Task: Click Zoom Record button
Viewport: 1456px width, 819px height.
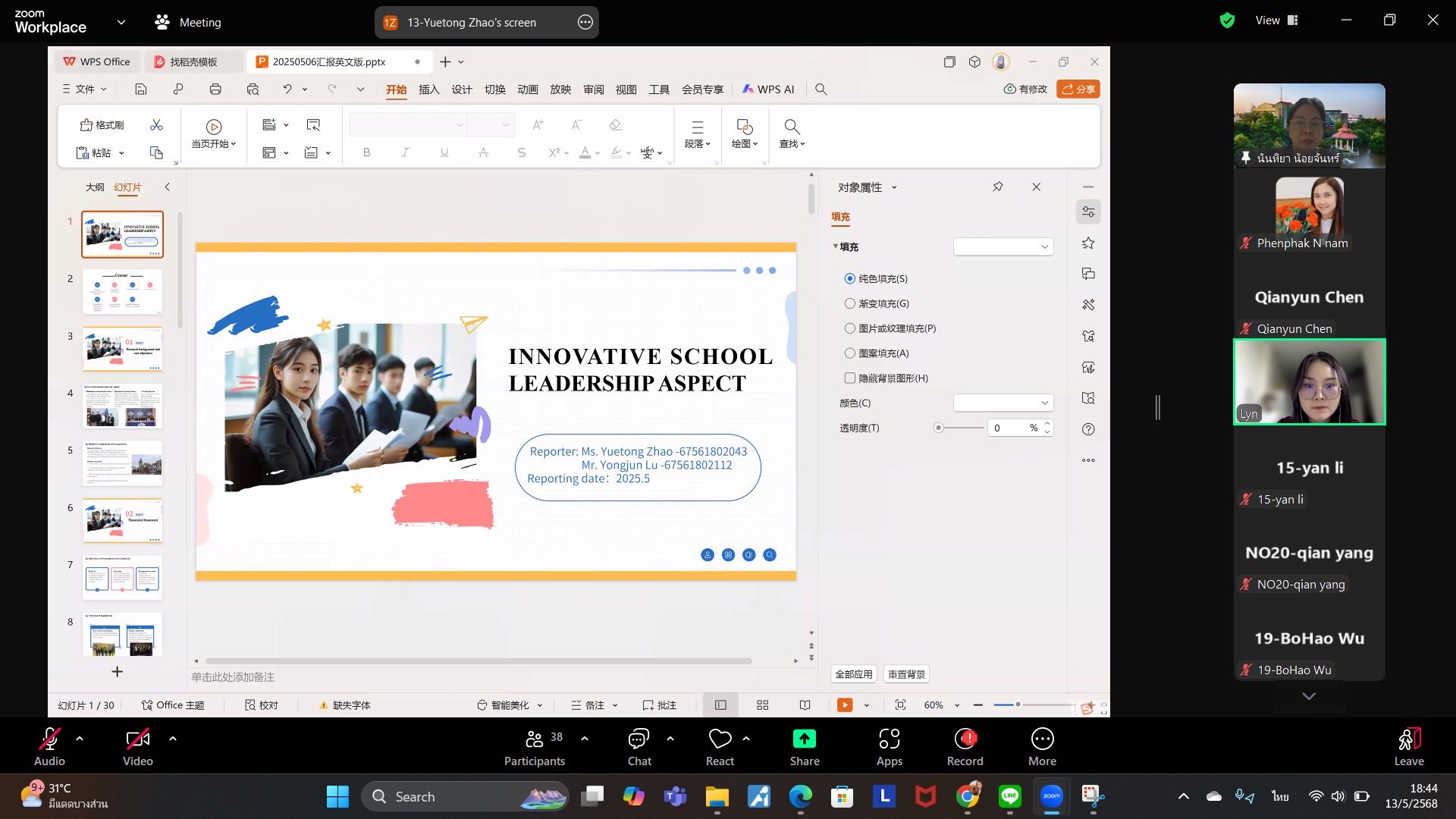Action: click(965, 747)
